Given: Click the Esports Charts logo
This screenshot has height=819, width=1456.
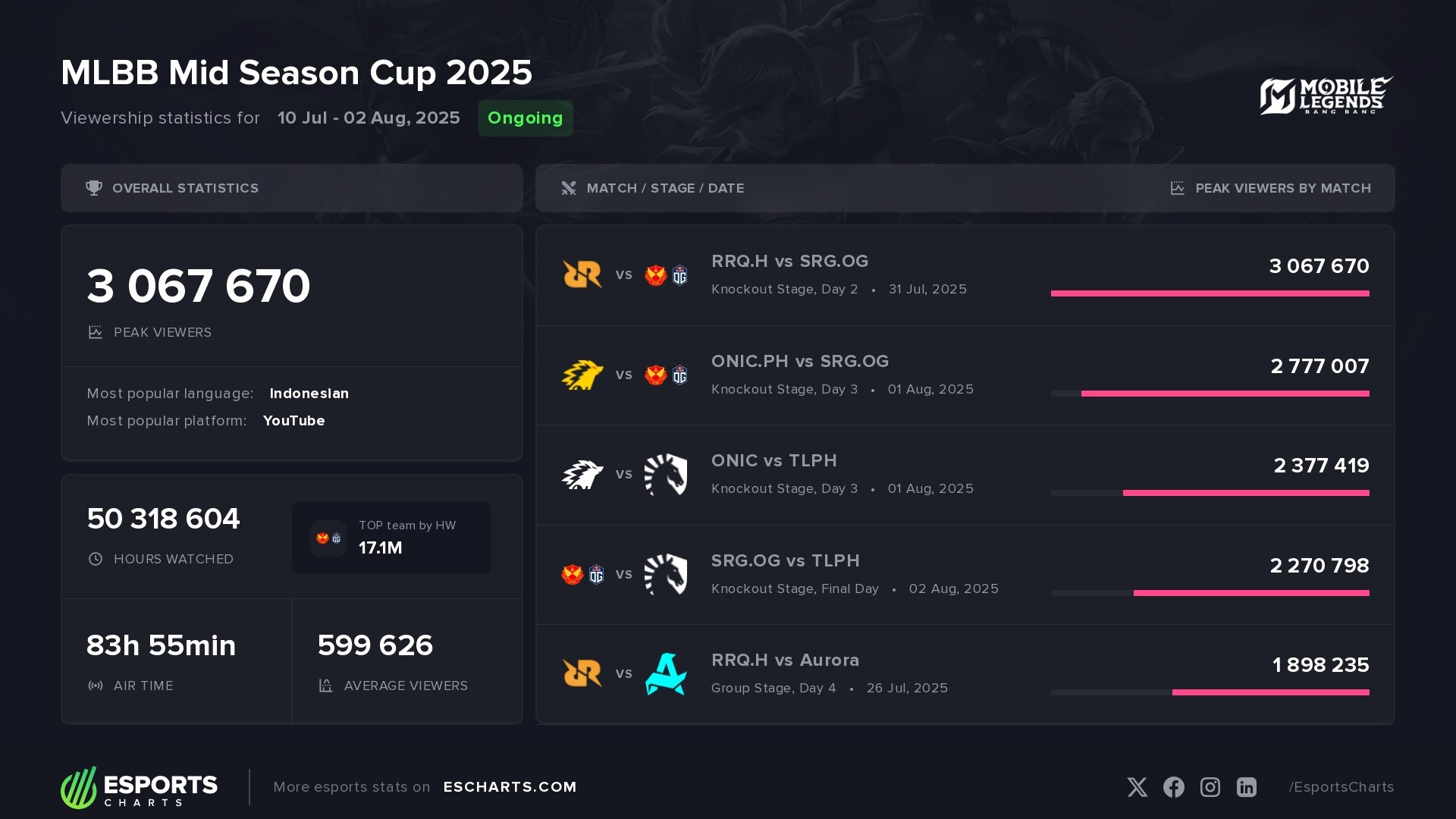Looking at the screenshot, I should click(x=140, y=787).
